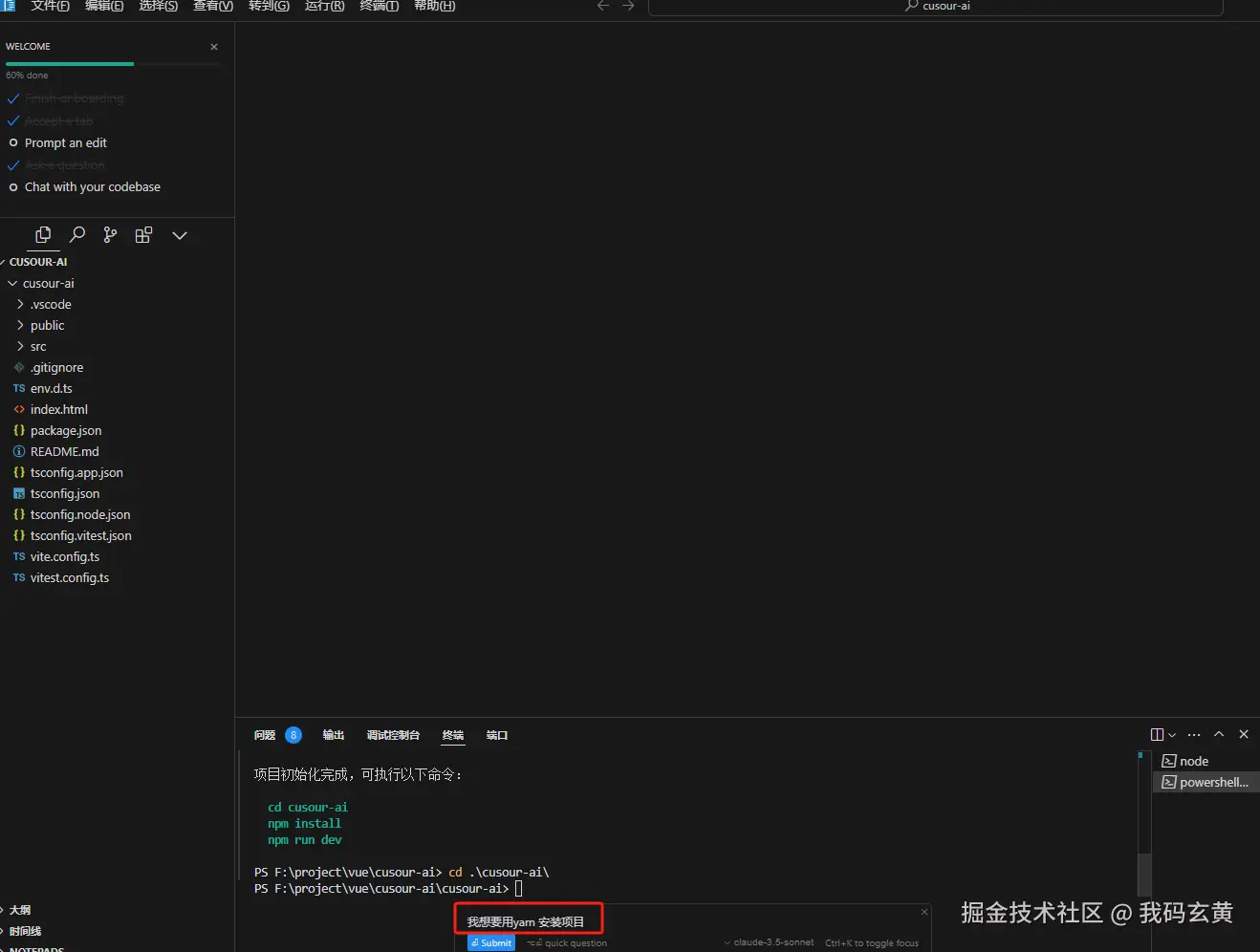This screenshot has width=1260, height=952.
Task: Maximize the panel with the up chevron
Action: click(1219, 734)
